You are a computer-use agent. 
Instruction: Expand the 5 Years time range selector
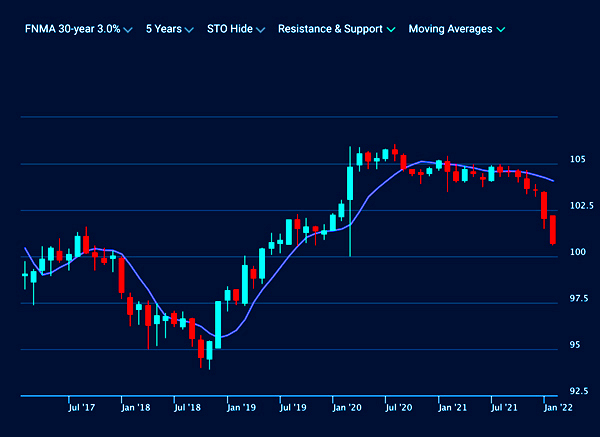pos(163,29)
